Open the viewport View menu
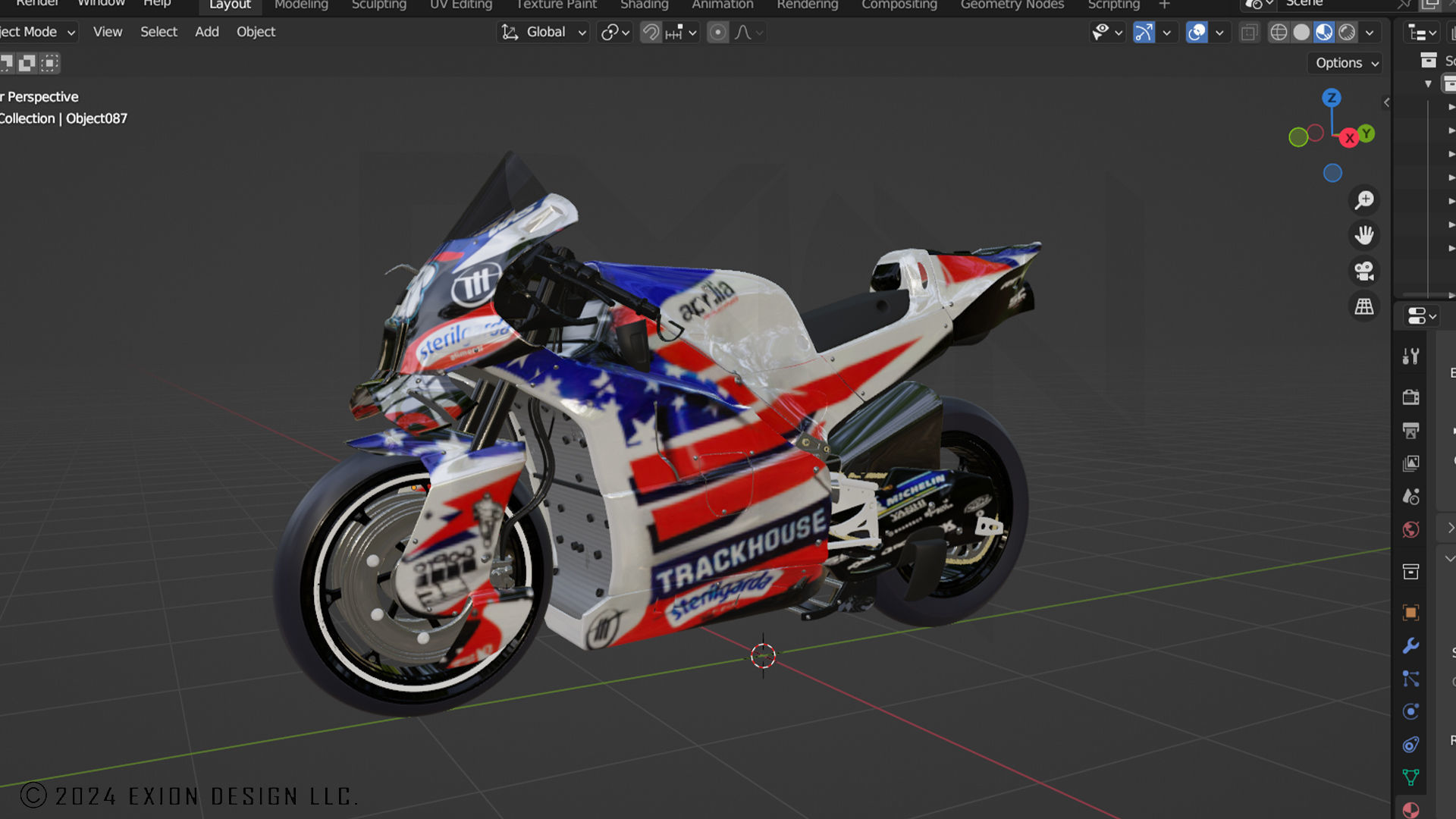Screen dimensions: 1456x819 pyautogui.click(x=107, y=32)
